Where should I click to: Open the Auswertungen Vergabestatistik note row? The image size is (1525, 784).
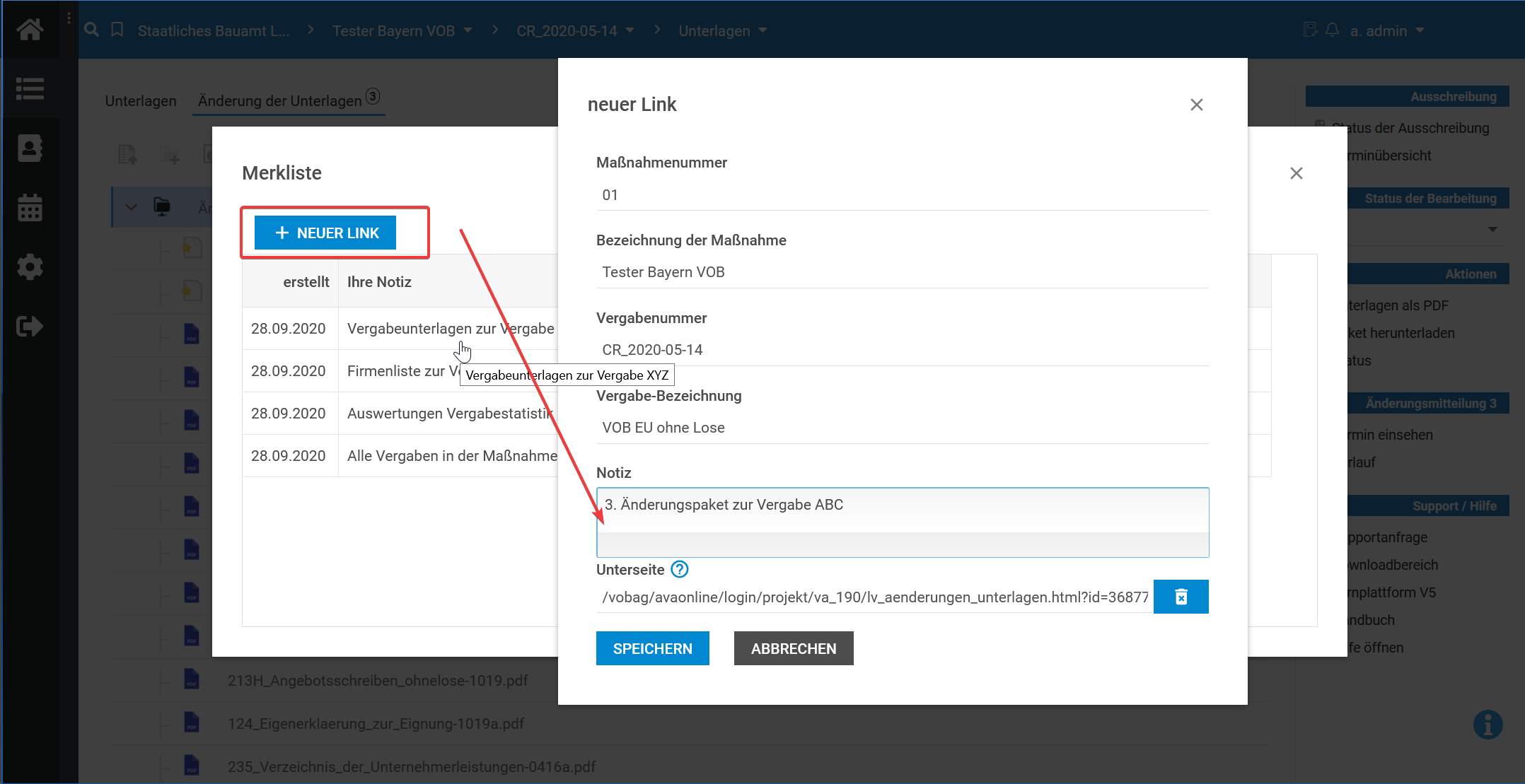pyautogui.click(x=450, y=414)
